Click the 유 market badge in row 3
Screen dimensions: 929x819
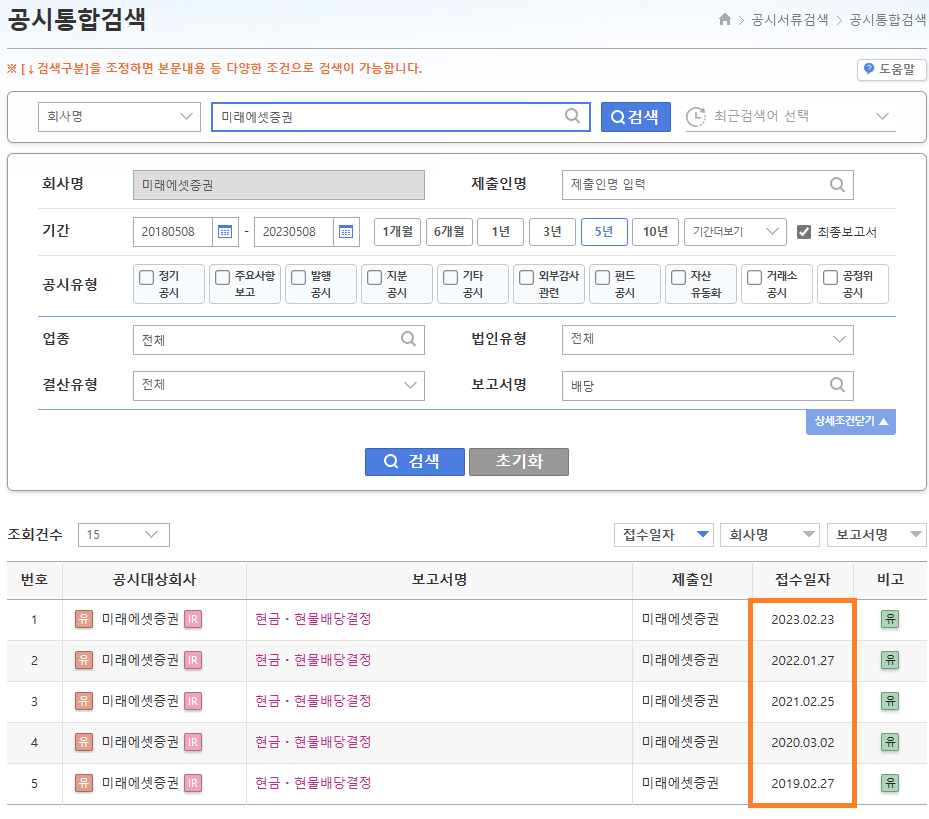click(84, 701)
